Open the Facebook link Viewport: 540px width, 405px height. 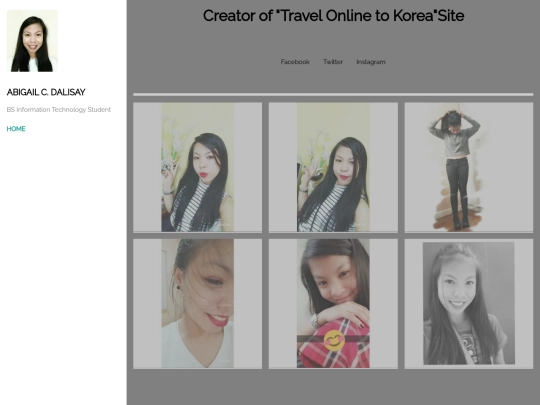point(295,62)
